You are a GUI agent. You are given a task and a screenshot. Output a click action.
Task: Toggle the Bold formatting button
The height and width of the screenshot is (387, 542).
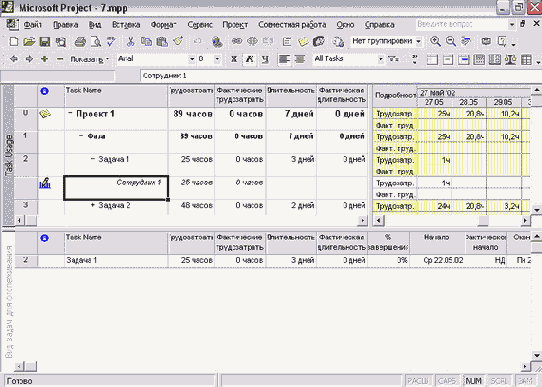234,59
